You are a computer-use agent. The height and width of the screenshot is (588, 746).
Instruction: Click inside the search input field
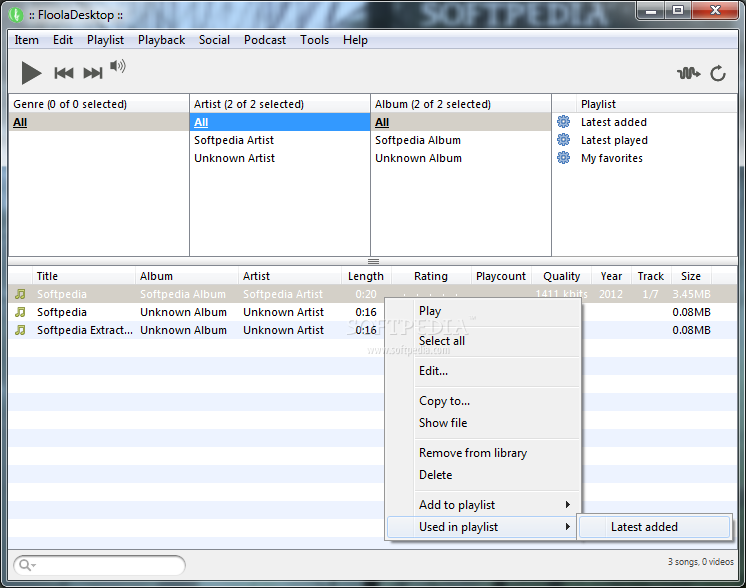point(99,565)
